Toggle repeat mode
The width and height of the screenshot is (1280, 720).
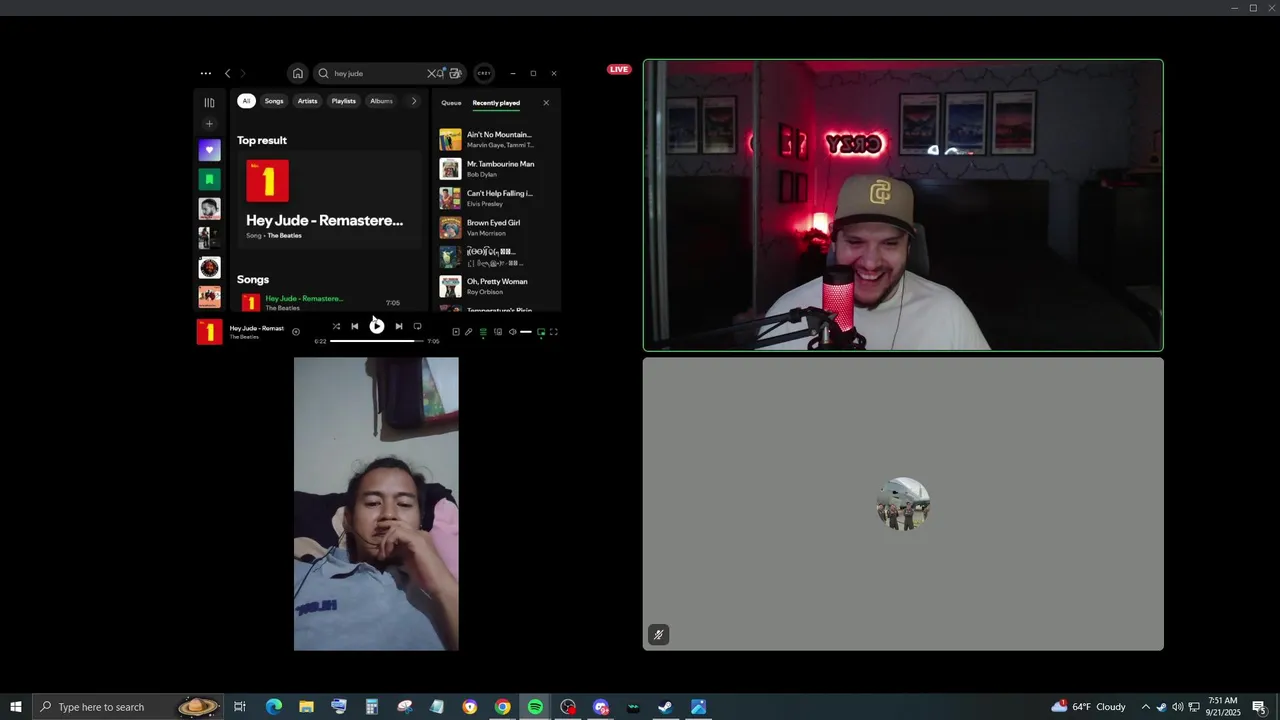[x=417, y=326]
